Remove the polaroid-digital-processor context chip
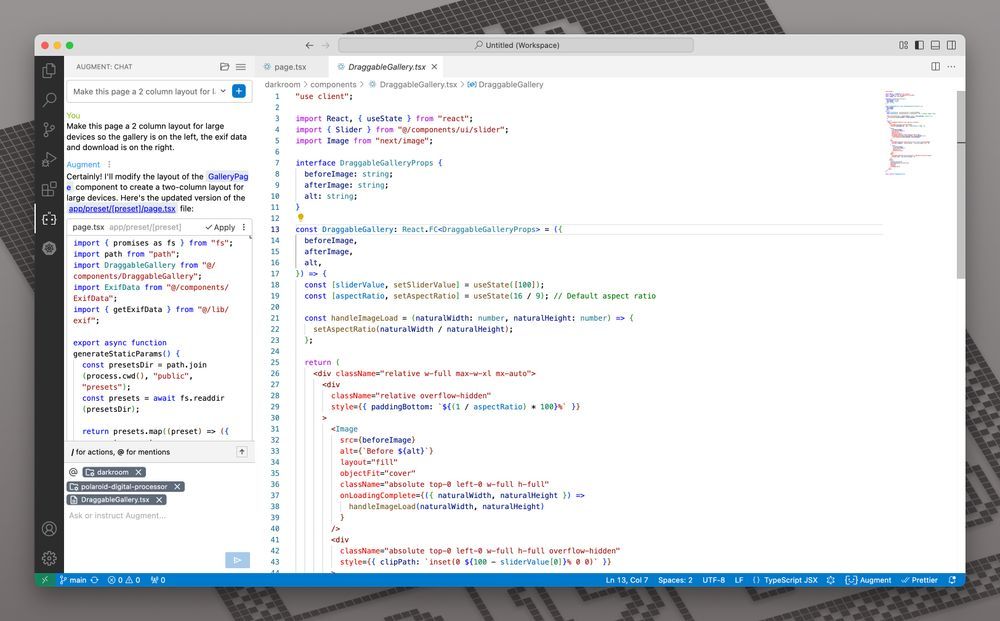The width and height of the screenshot is (1000, 621). point(177,486)
